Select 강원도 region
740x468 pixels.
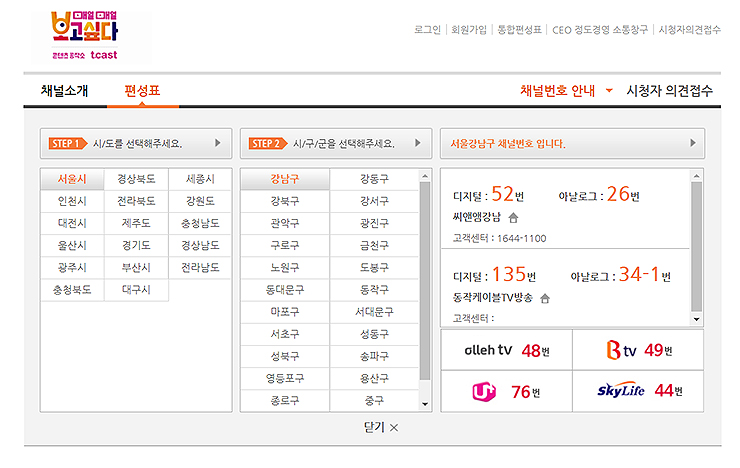200,201
